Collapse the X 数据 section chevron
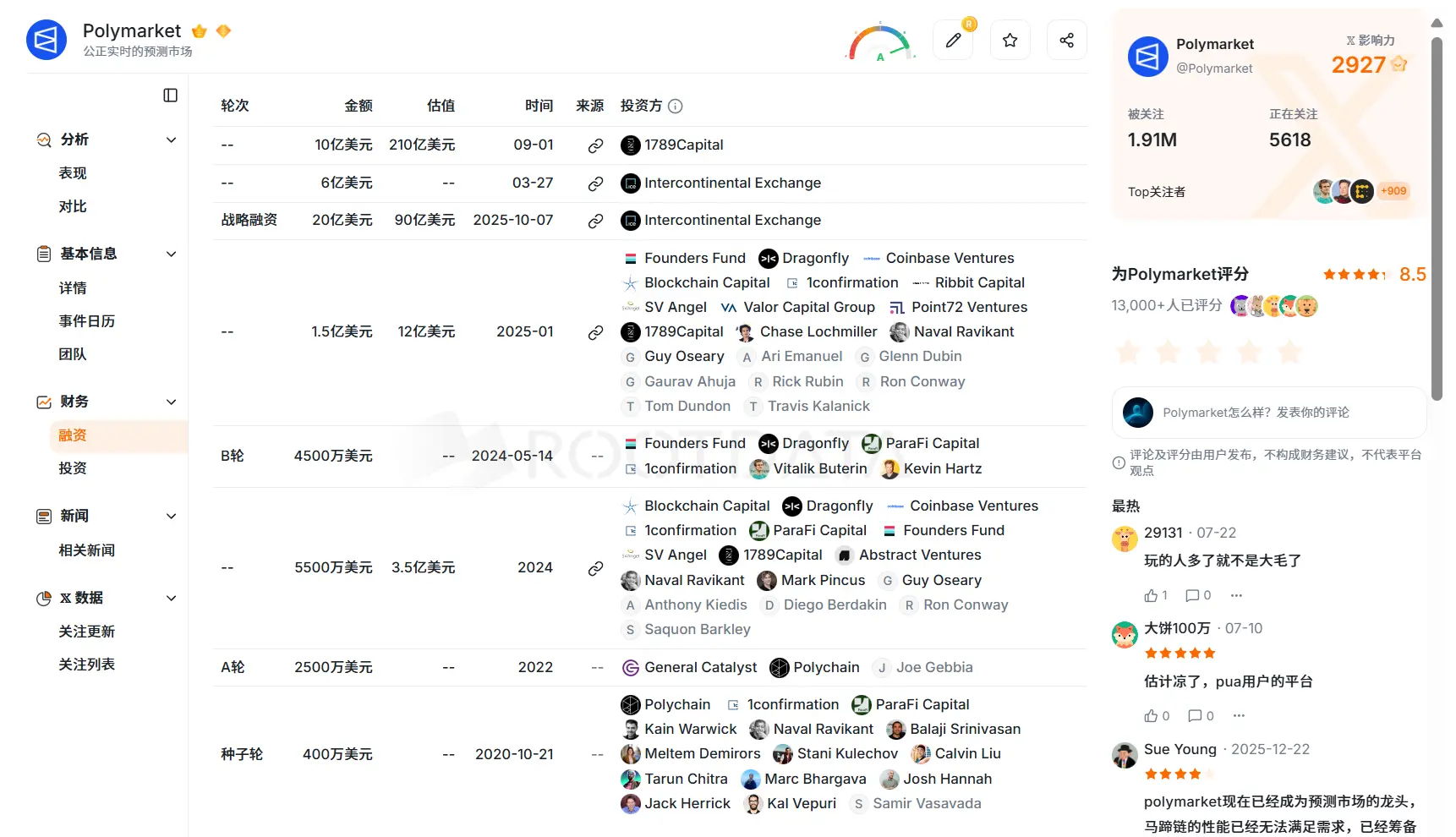This screenshot has width=1456, height=837. coord(171,599)
